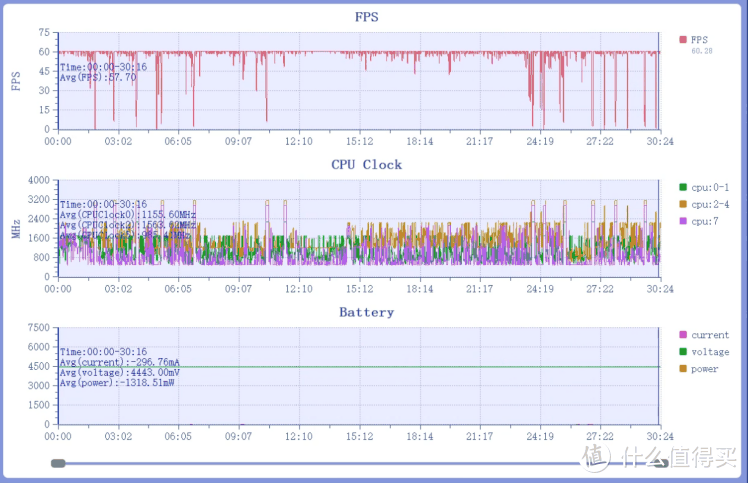Hide the orange cpu:2-4 series
This screenshot has width=748, height=483.
[x=683, y=204]
